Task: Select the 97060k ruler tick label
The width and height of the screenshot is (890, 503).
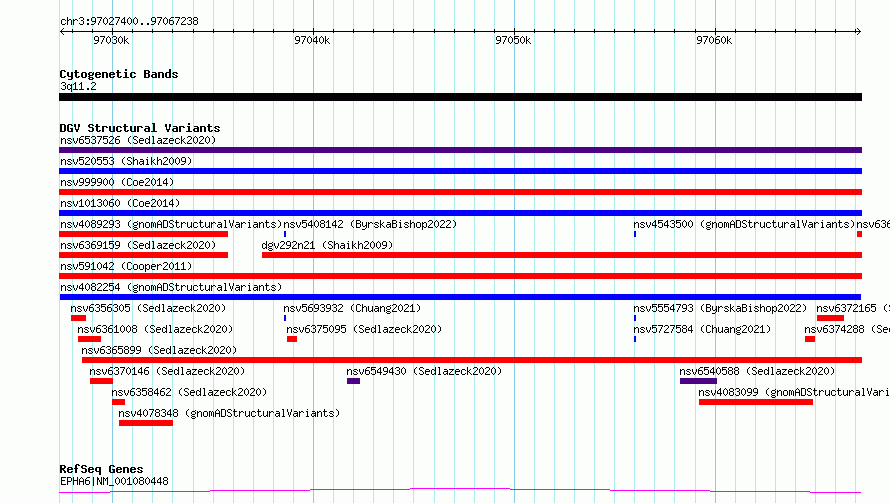Action: (714, 40)
